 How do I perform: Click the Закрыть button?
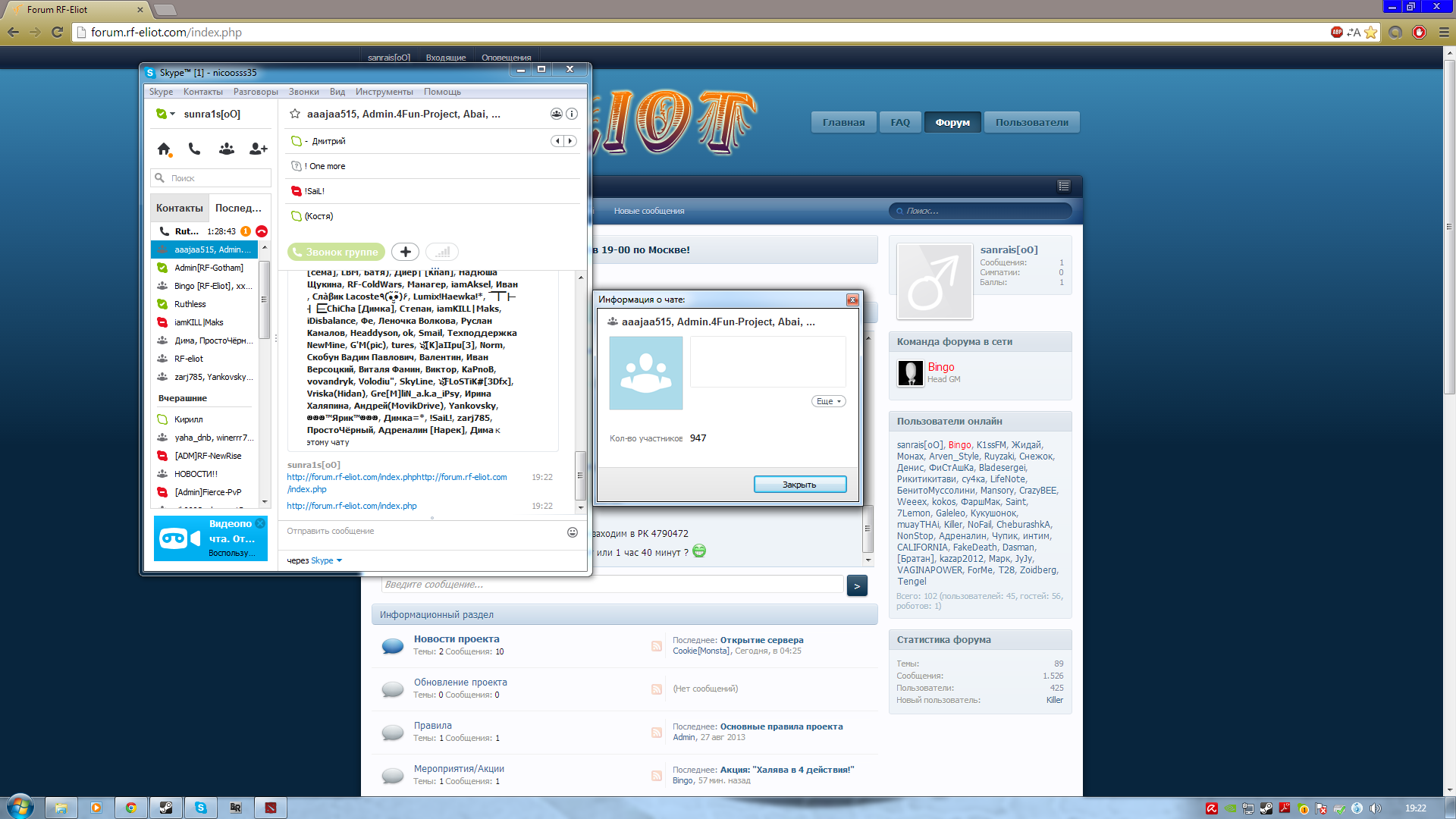click(x=799, y=485)
